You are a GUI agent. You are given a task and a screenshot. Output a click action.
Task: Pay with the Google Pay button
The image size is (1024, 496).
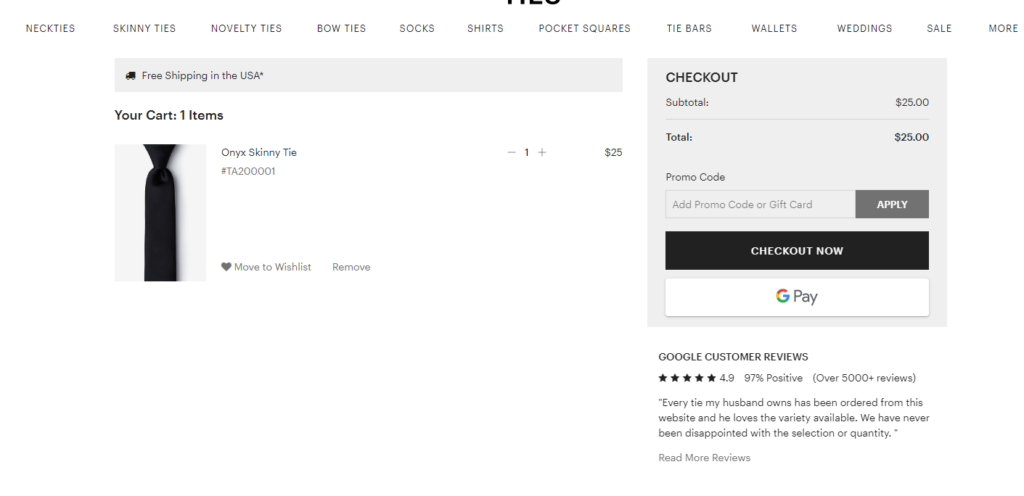click(796, 297)
